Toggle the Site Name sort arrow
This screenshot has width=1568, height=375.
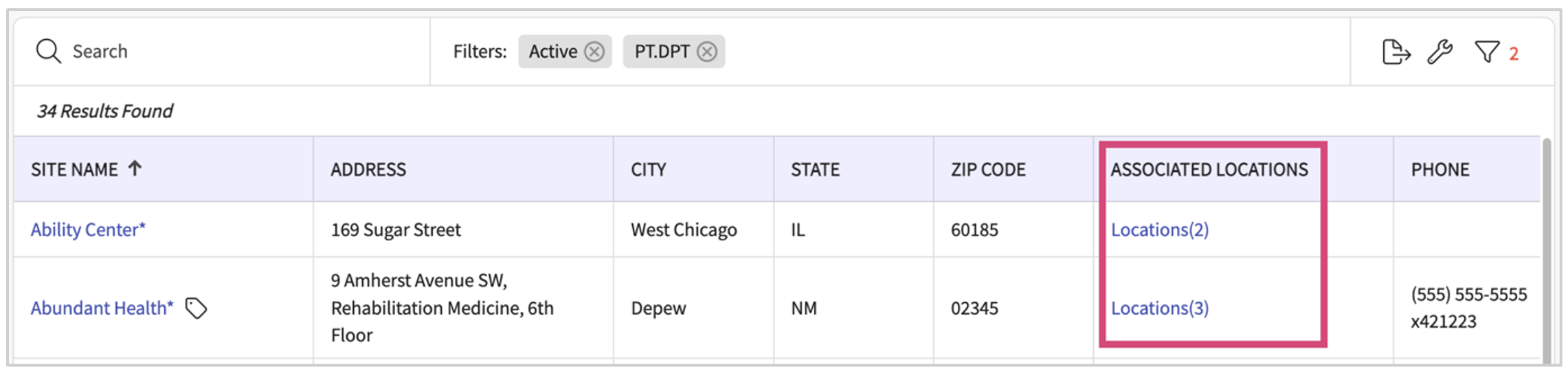click(x=135, y=168)
